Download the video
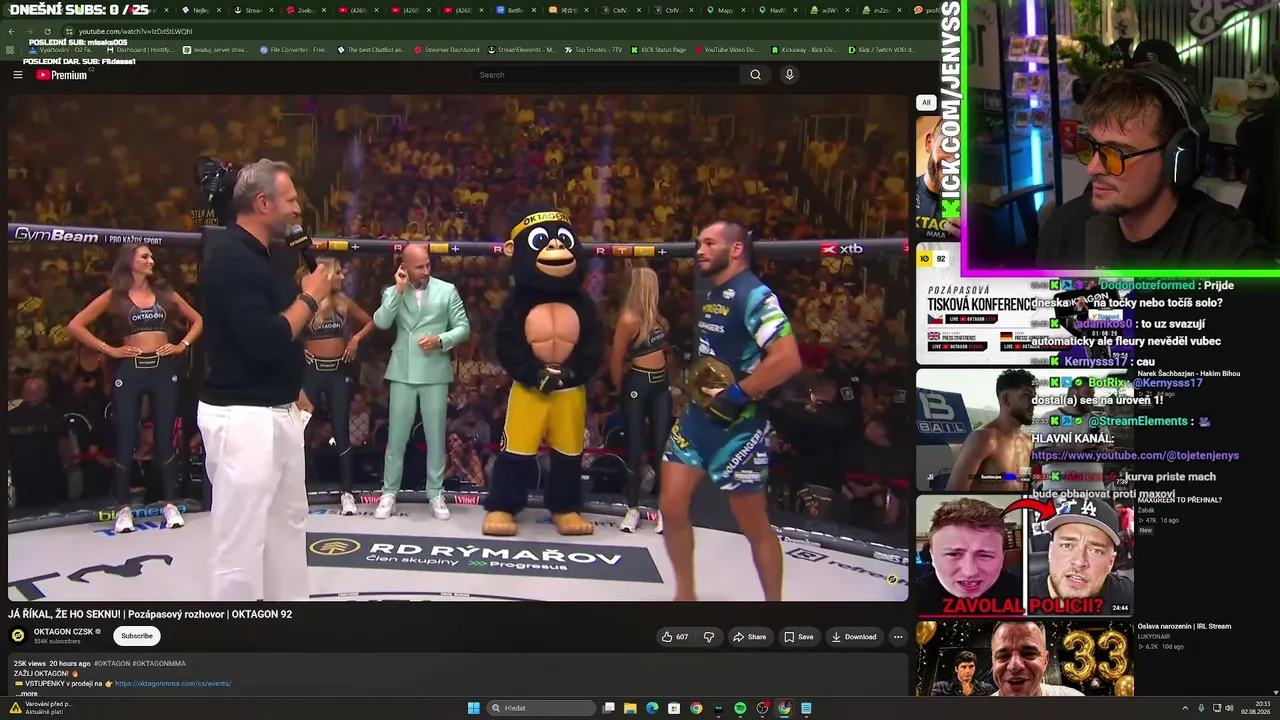This screenshot has height=720, width=1280. (x=854, y=637)
